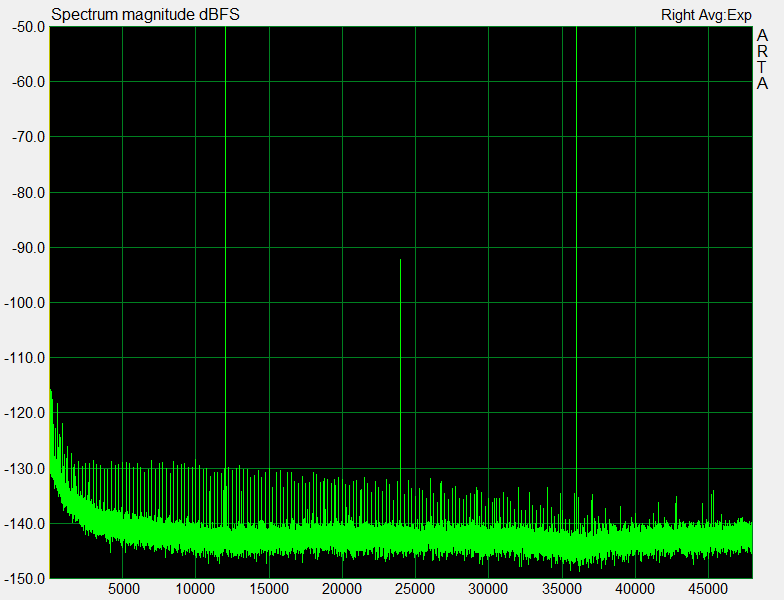Click the -130.0 y-axis label
This screenshot has width=784, height=600.
[24, 469]
